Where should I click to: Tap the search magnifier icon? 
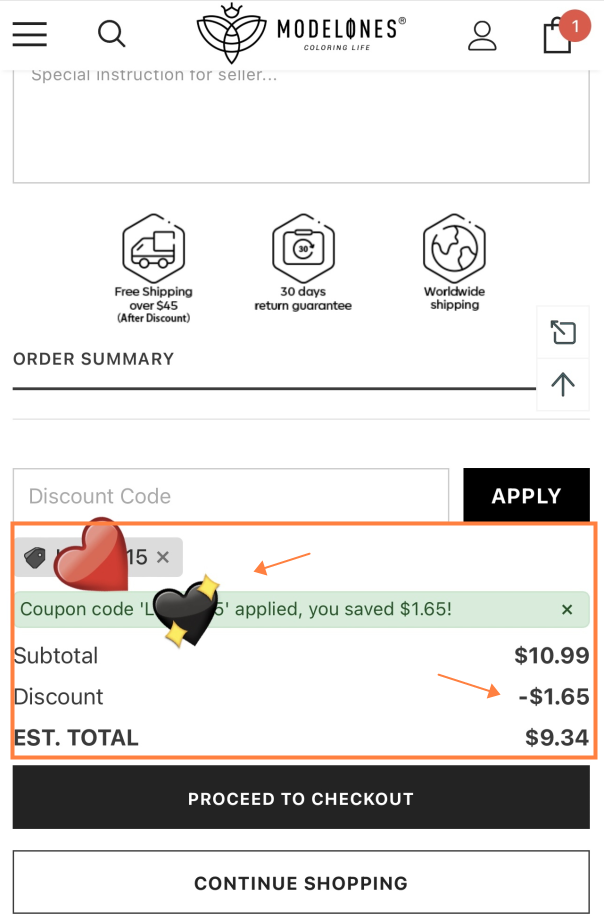(111, 34)
